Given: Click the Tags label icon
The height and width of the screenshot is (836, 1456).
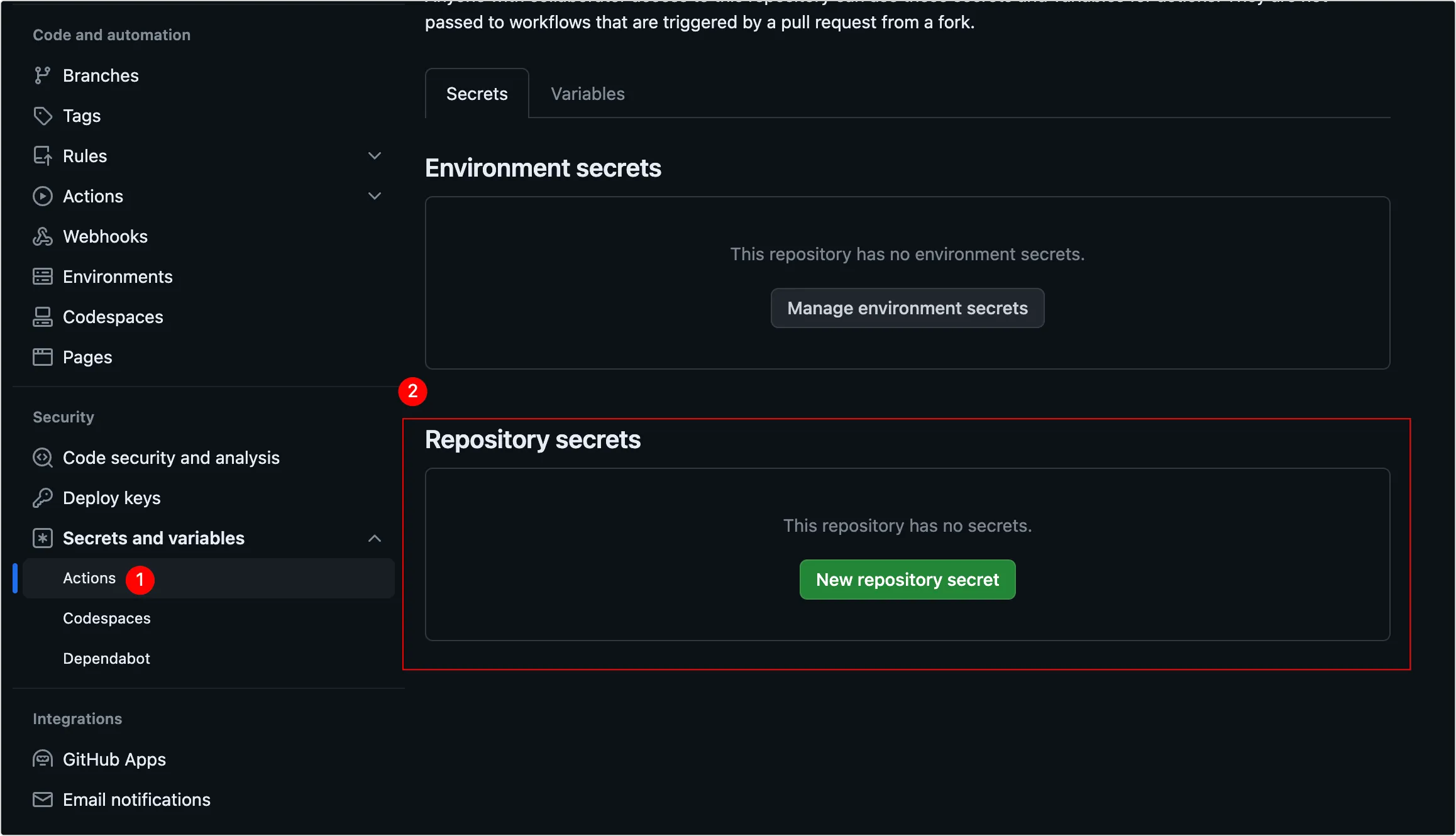Looking at the screenshot, I should tap(42, 116).
